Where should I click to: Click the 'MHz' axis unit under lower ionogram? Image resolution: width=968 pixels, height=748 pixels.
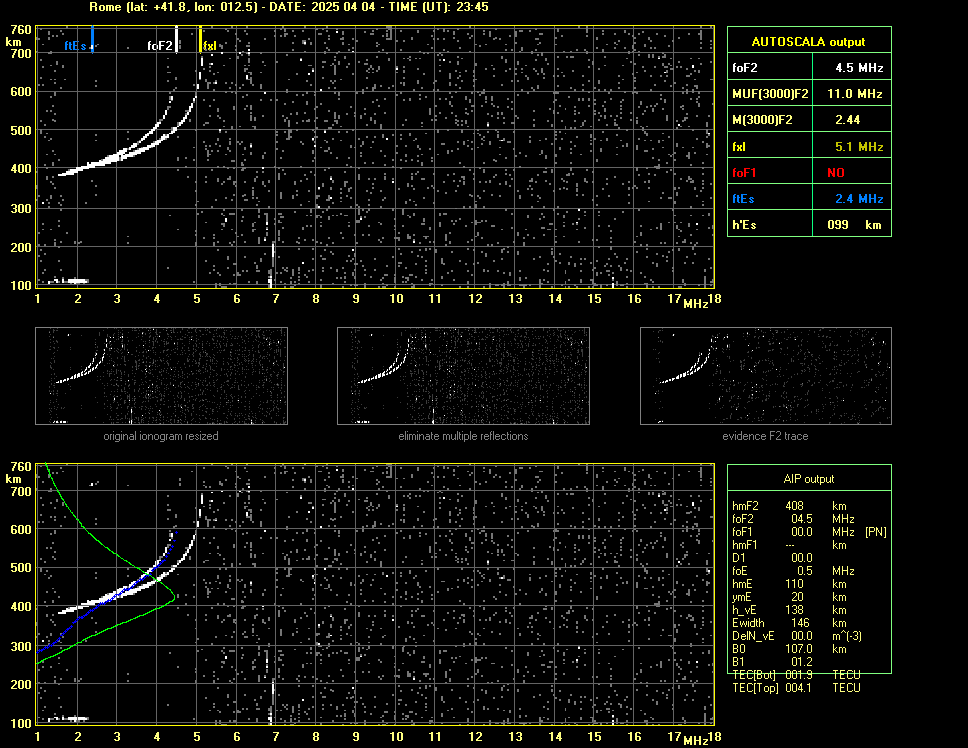(695, 741)
